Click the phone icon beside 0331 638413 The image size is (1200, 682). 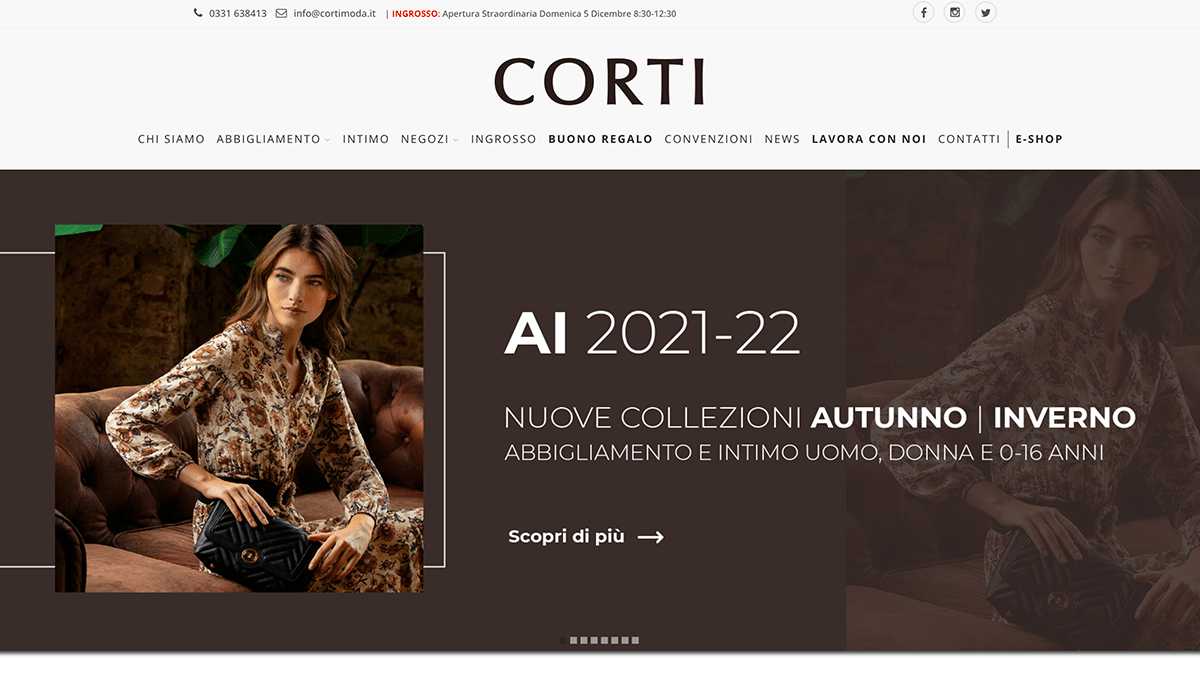(198, 14)
